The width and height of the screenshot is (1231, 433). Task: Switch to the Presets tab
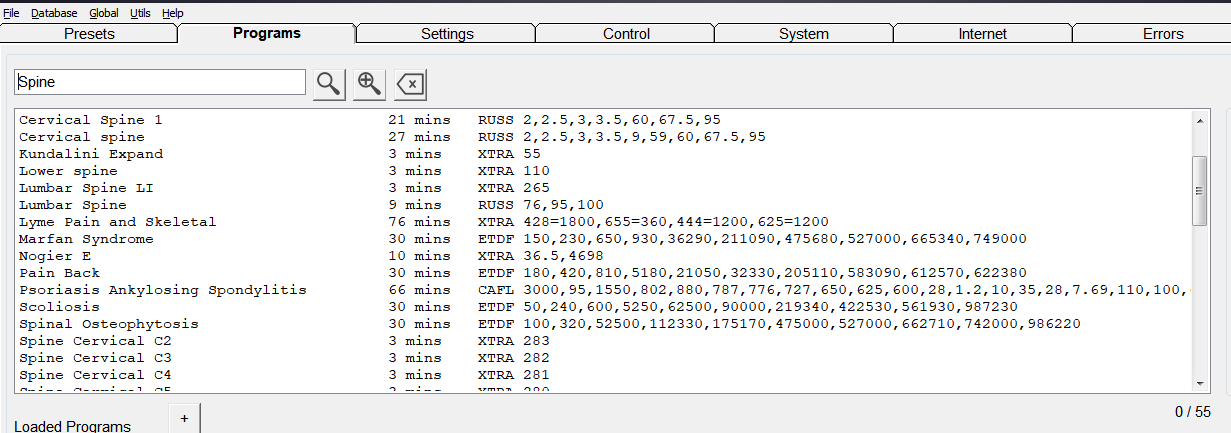point(89,34)
